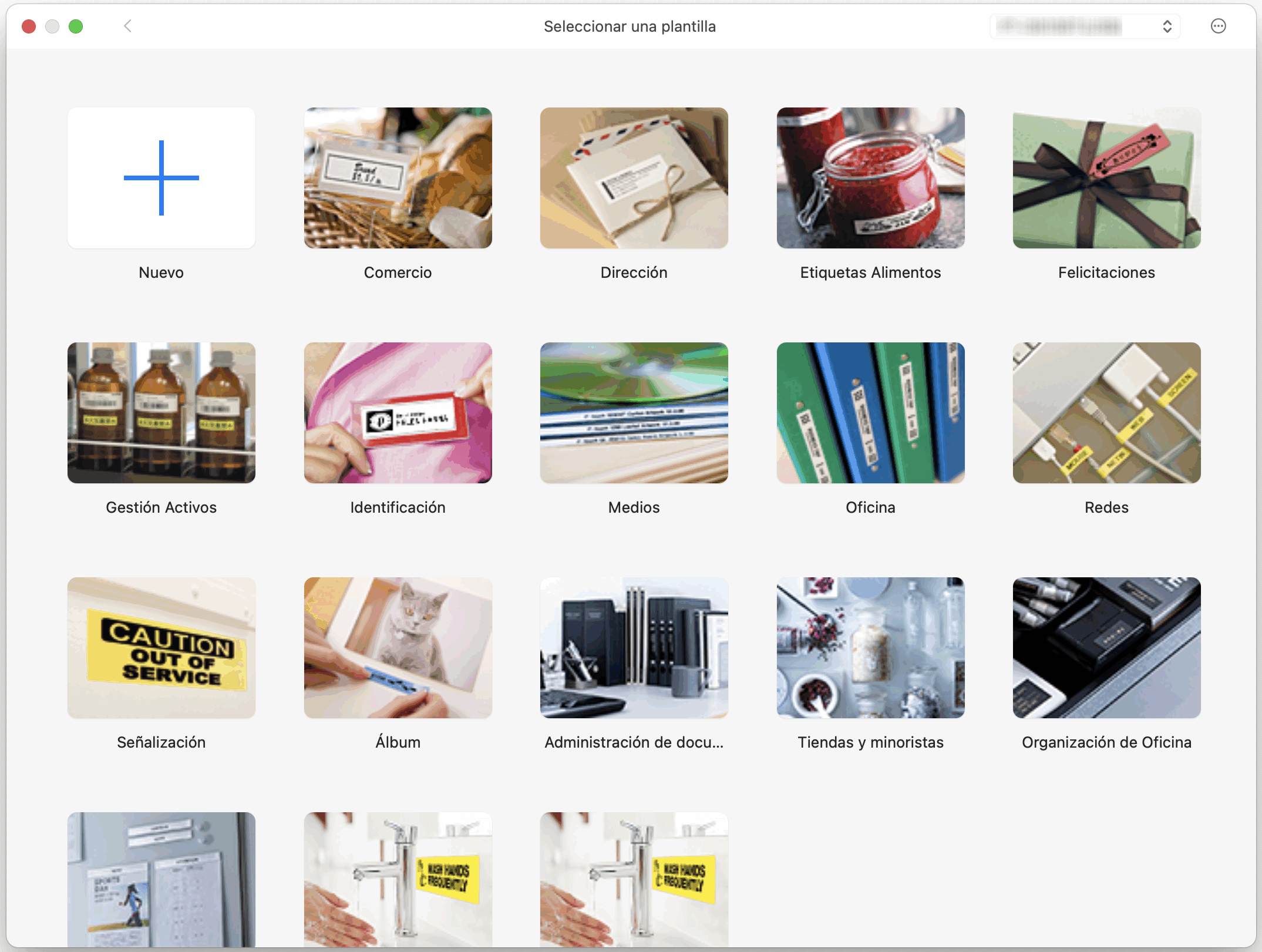Screen dimensions: 1262x952
Task: Click the Felicitaciones label text
Action: click(1107, 273)
